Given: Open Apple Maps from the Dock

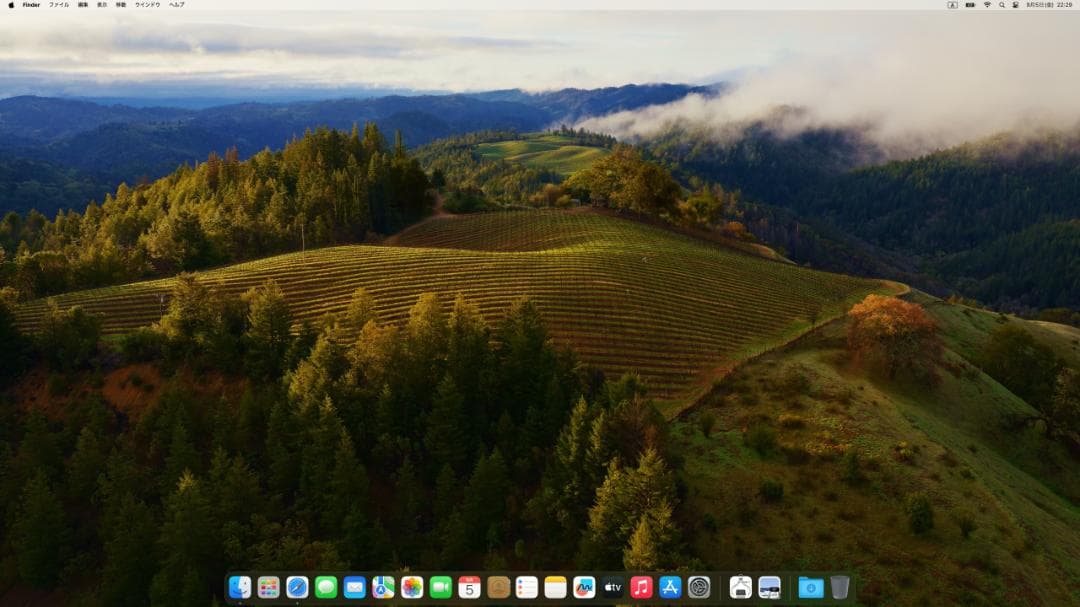Looking at the screenshot, I should pos(381,588).
